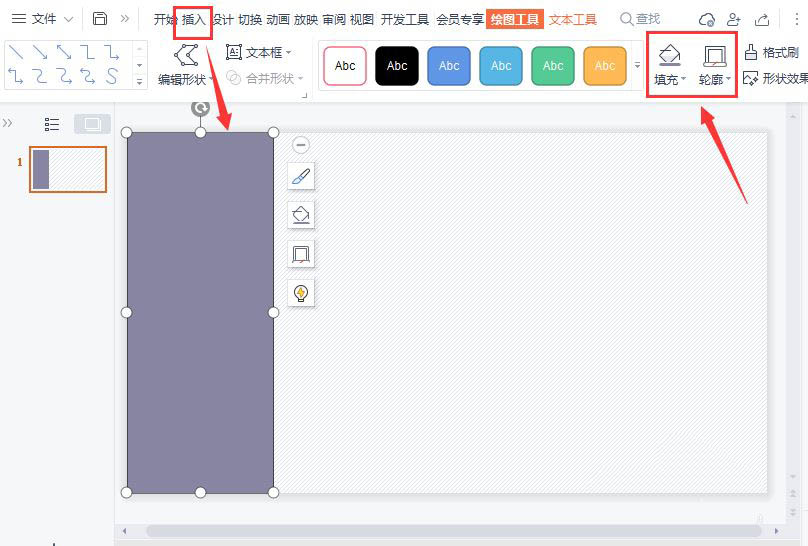Open the shape styles group dialog launcher
808x546 pixels.
click(305, 95)
